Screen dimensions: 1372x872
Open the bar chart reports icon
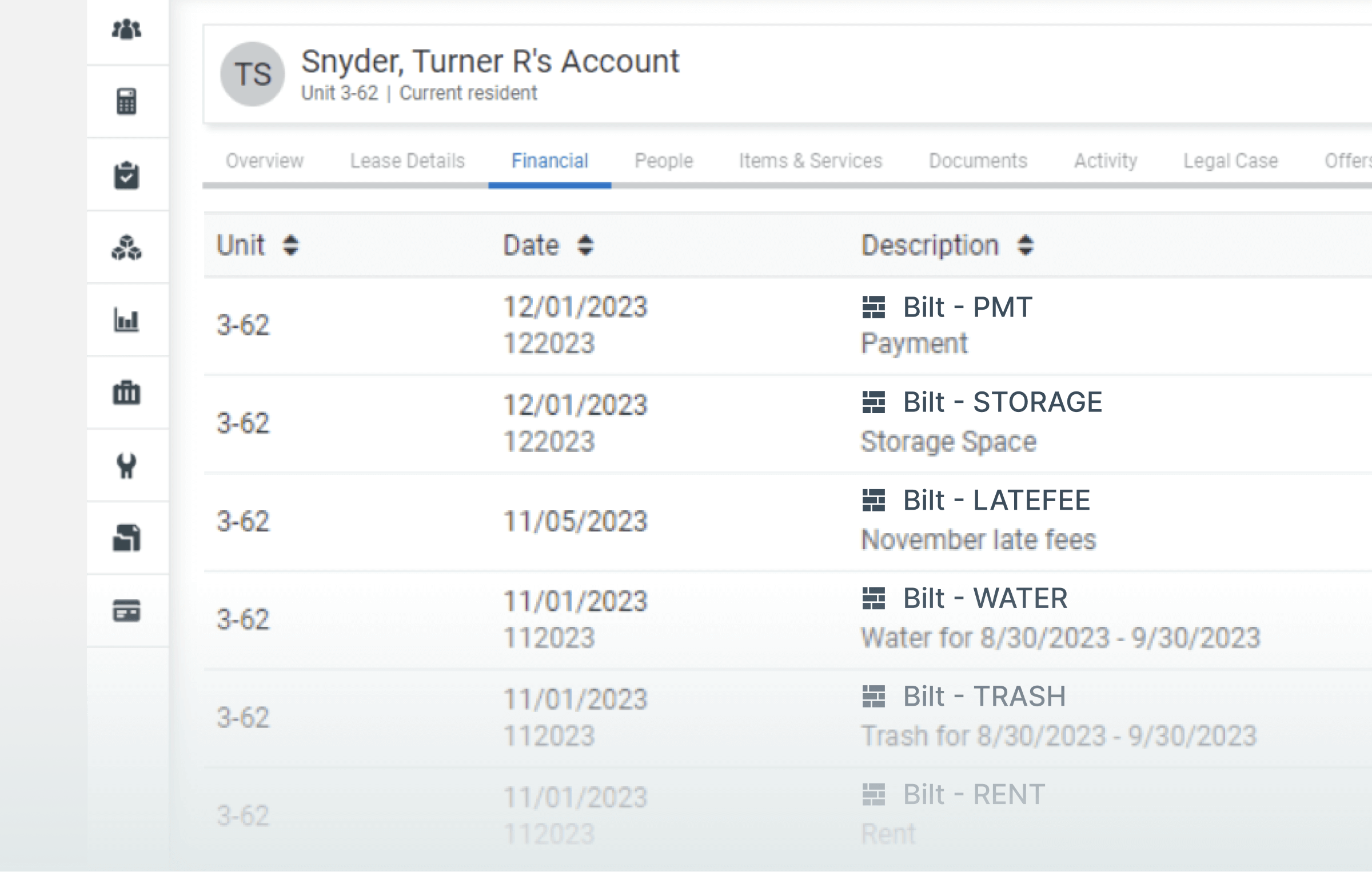tap(126, 321)
